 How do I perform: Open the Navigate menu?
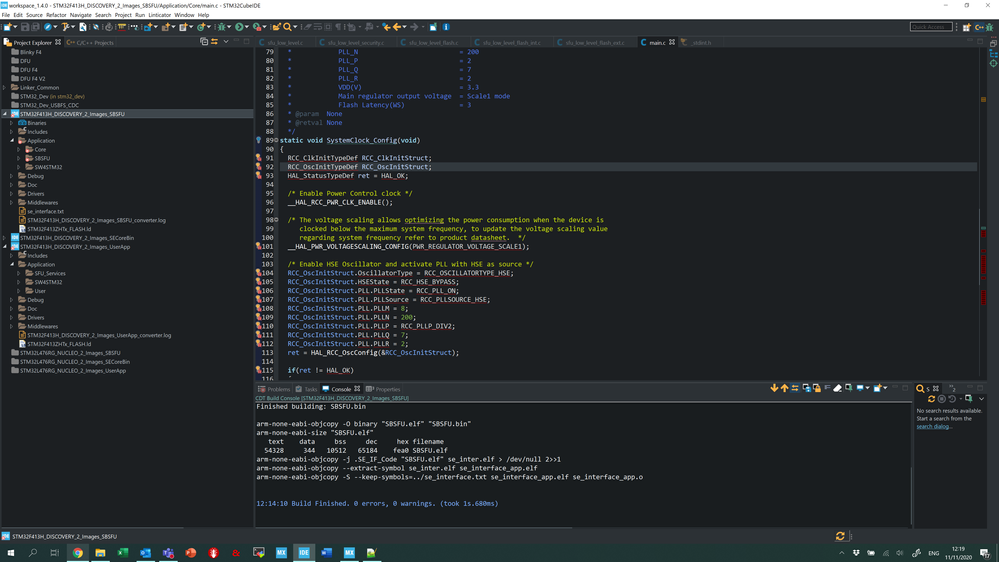point(80,15)
